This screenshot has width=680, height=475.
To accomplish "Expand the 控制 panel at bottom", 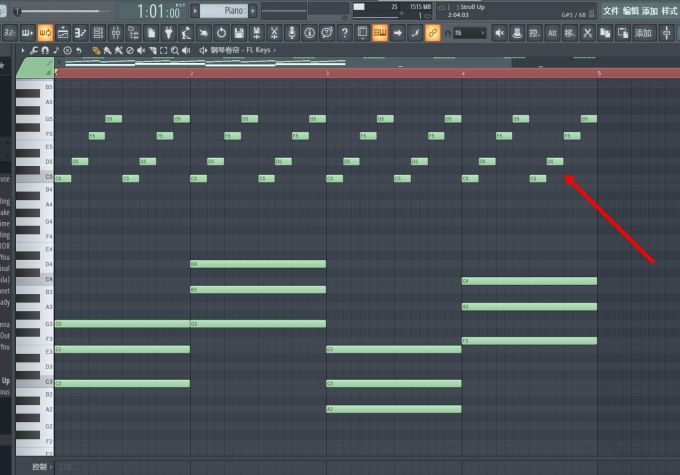I will pos(42,466).
